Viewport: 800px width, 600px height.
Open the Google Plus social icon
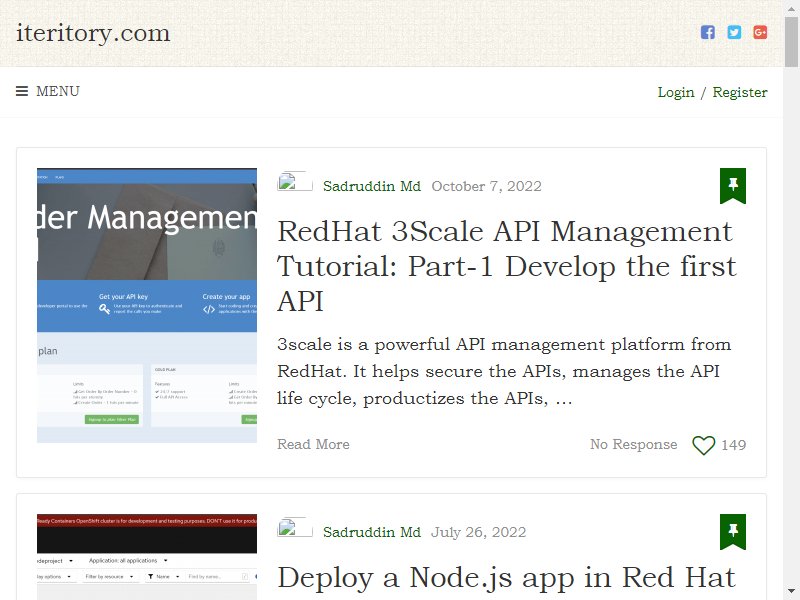point(760,32)
